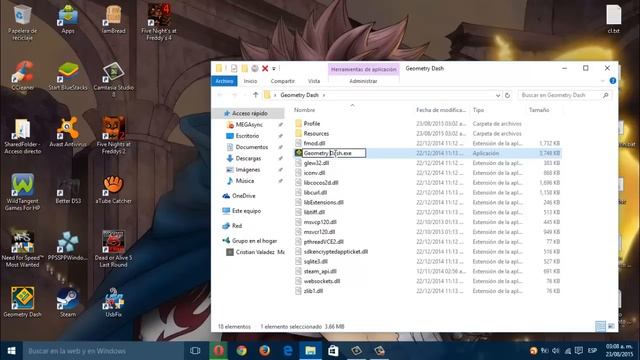Sort by the Tipo column header
640x360 pixels.
coord(478,110)
